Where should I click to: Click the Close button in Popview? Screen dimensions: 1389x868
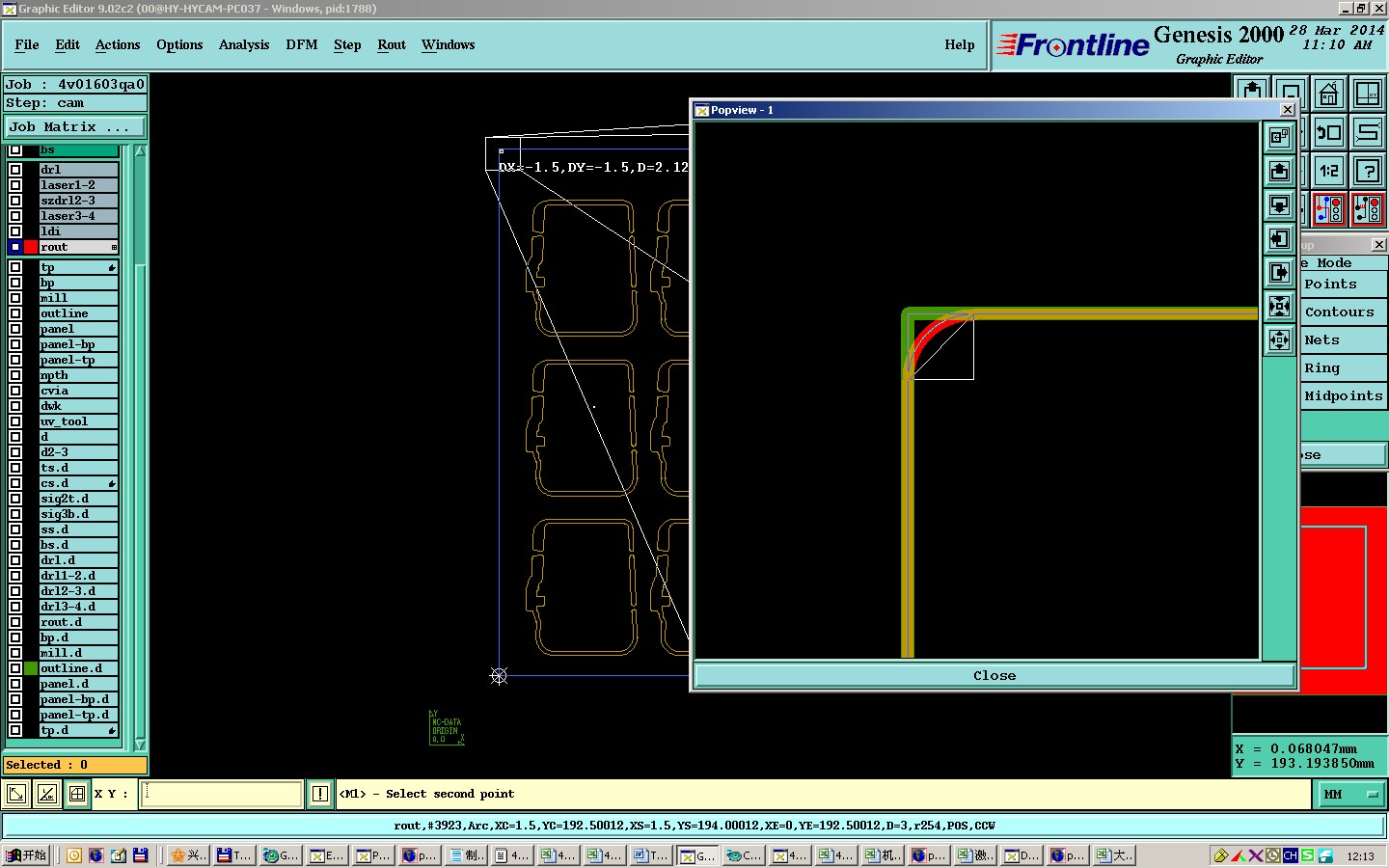coord(994,675)
